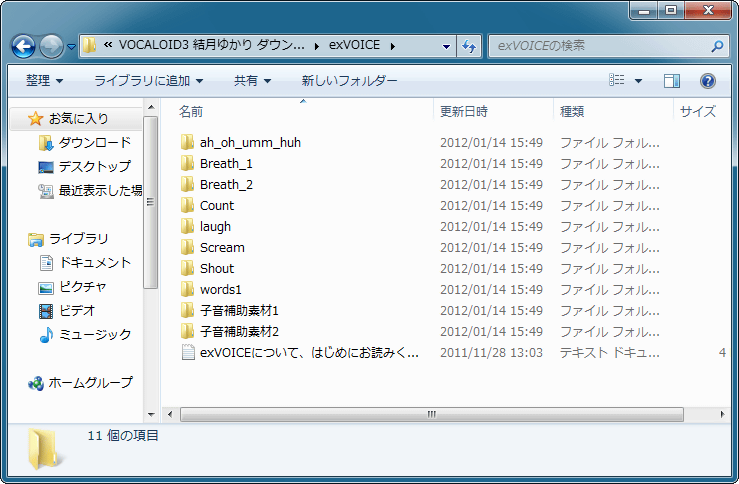739x484 pixels.
Task: Click the horizontal scrollbar right arrow
Action: pyautogui.click(x=723, y=414)
